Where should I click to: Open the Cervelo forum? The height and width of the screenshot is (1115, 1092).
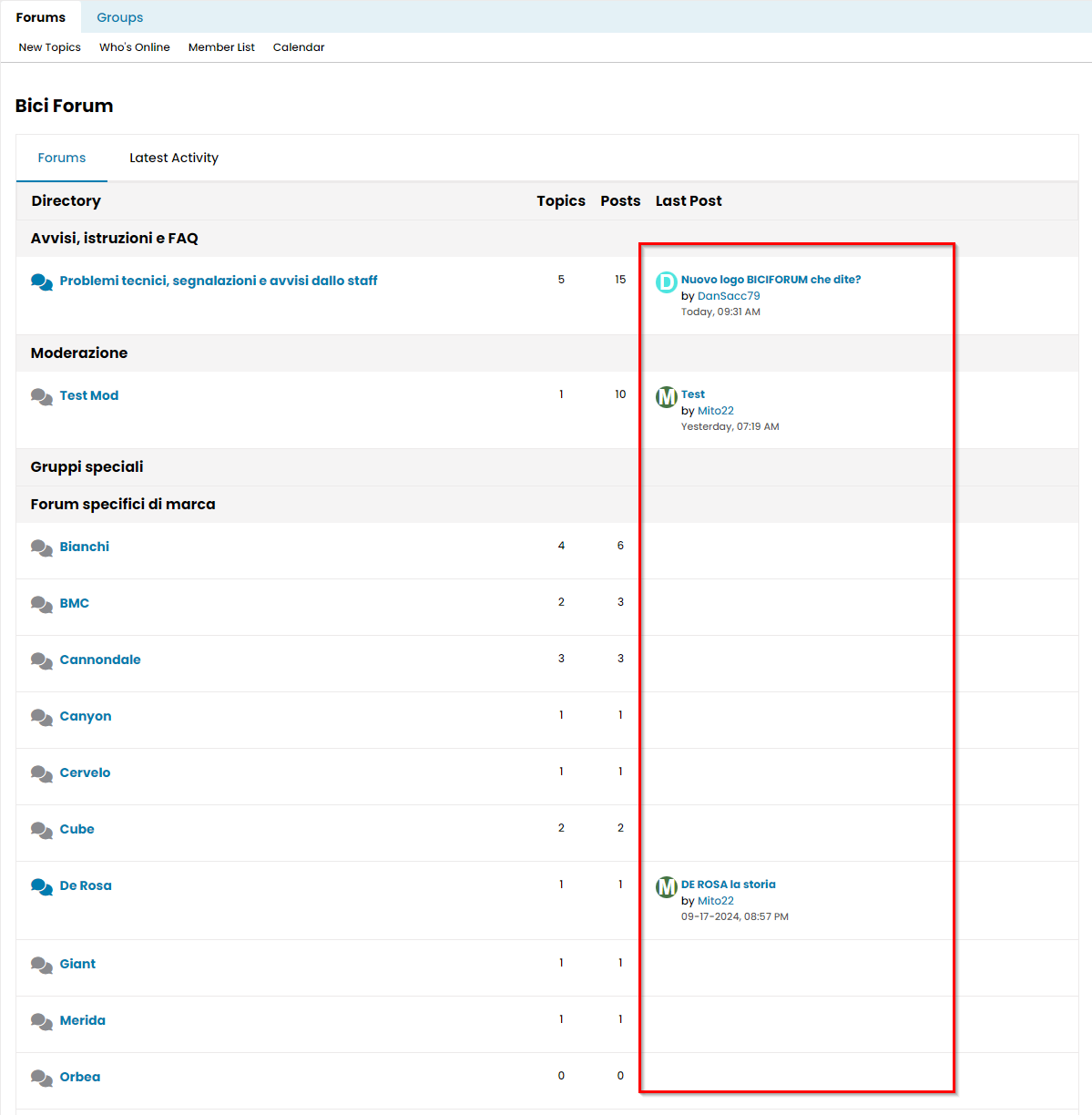[x=86, y=772]
